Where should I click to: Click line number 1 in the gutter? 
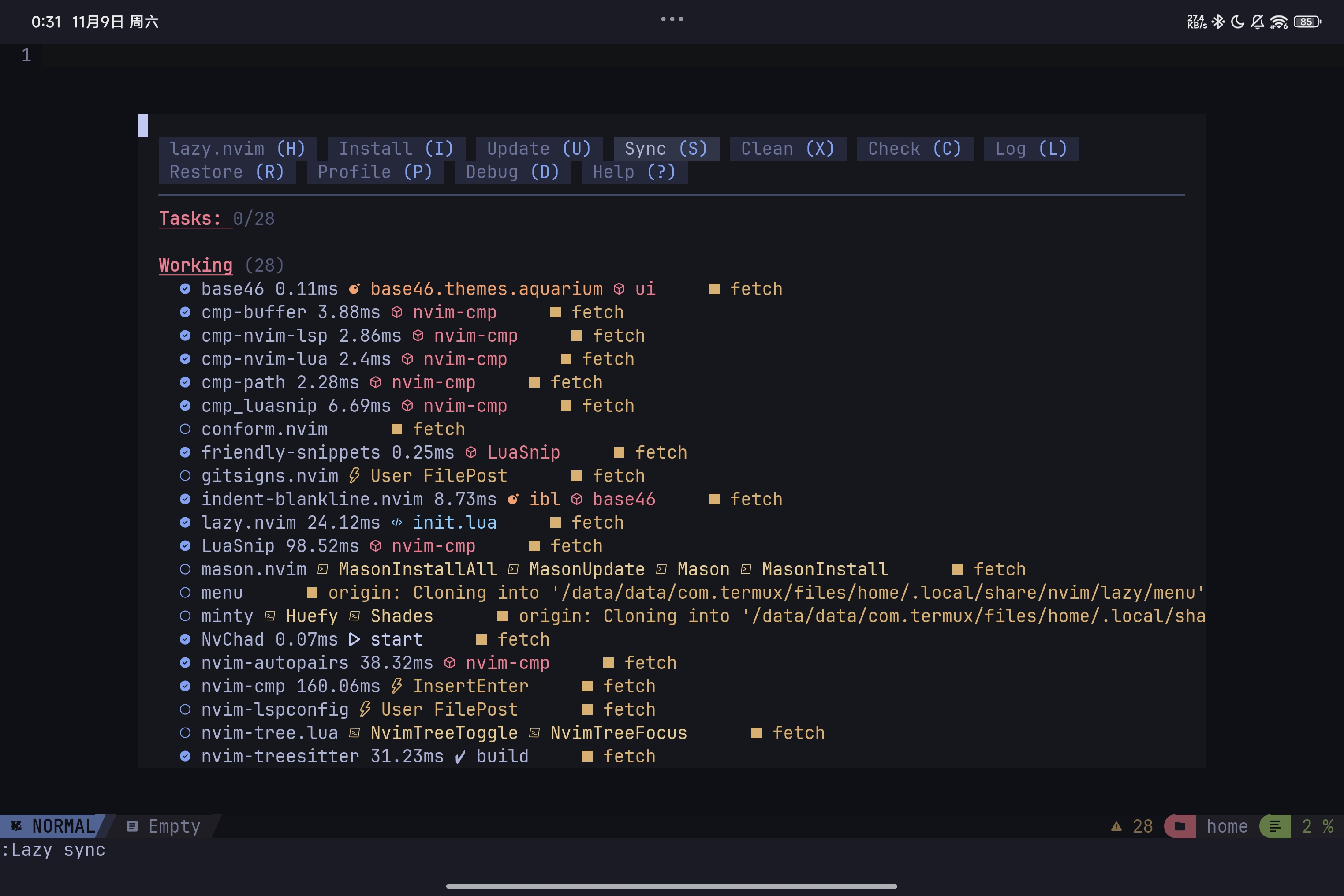(x=26, y=56)
